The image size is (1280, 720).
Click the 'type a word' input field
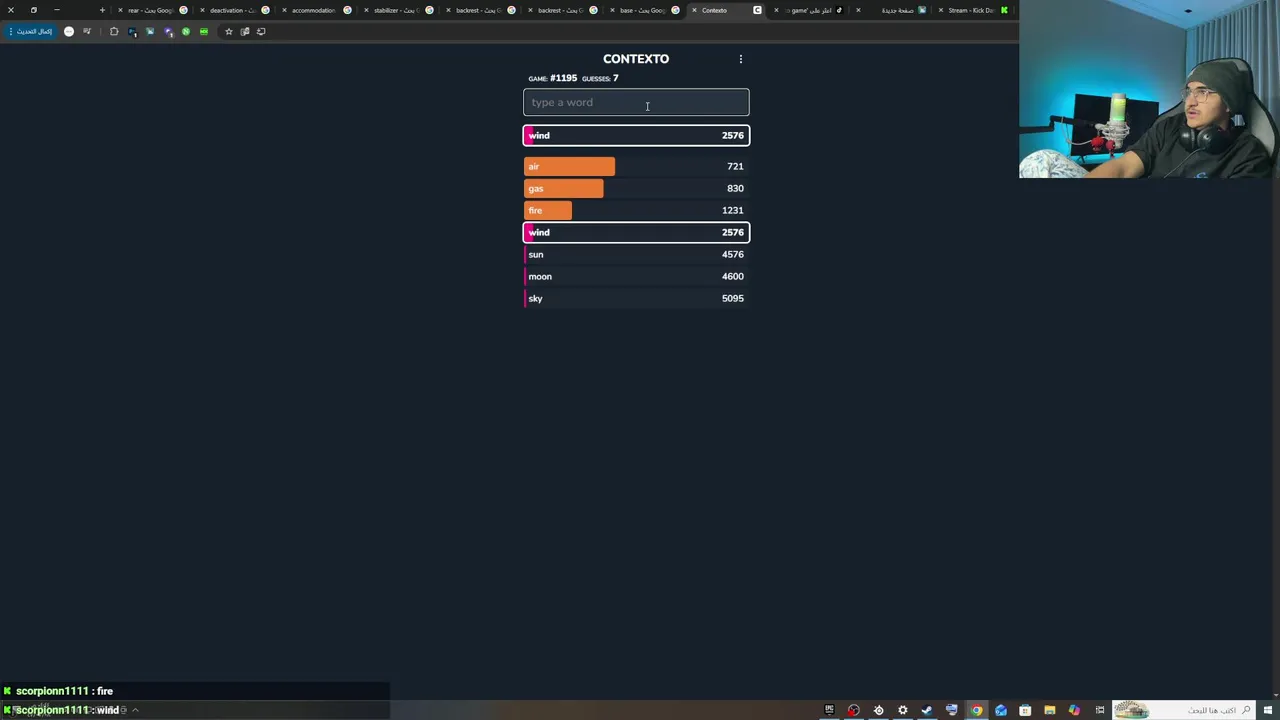point(636,102)
